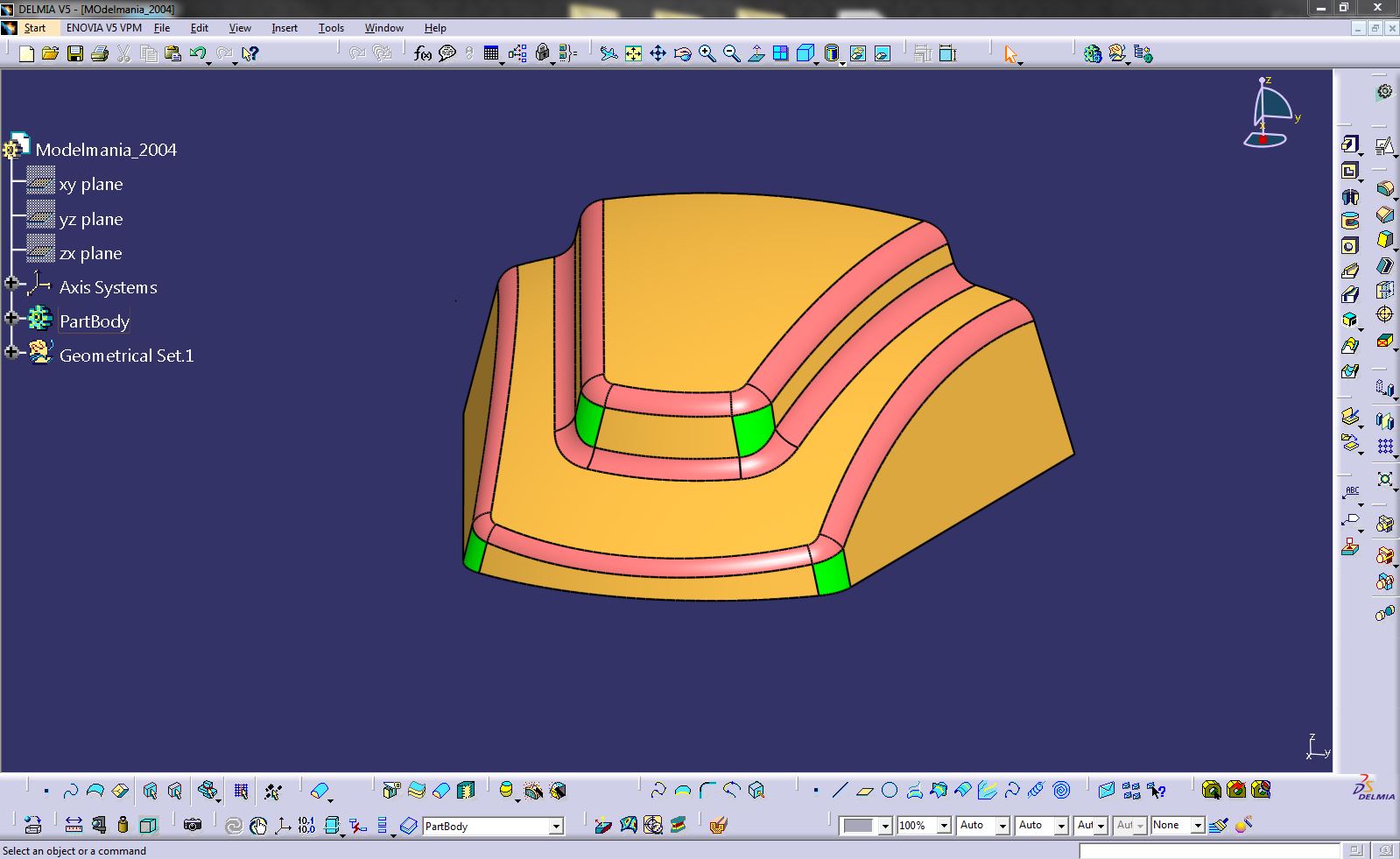The image size is (1400, 859).
Task: Open the View menu
Action: click(240, 28)
